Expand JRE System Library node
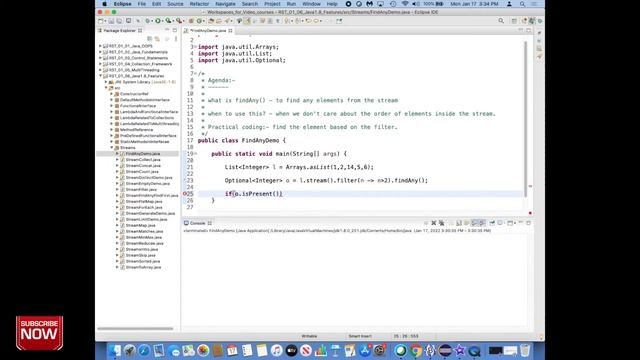The image size is (640, 360). [106, 82]
